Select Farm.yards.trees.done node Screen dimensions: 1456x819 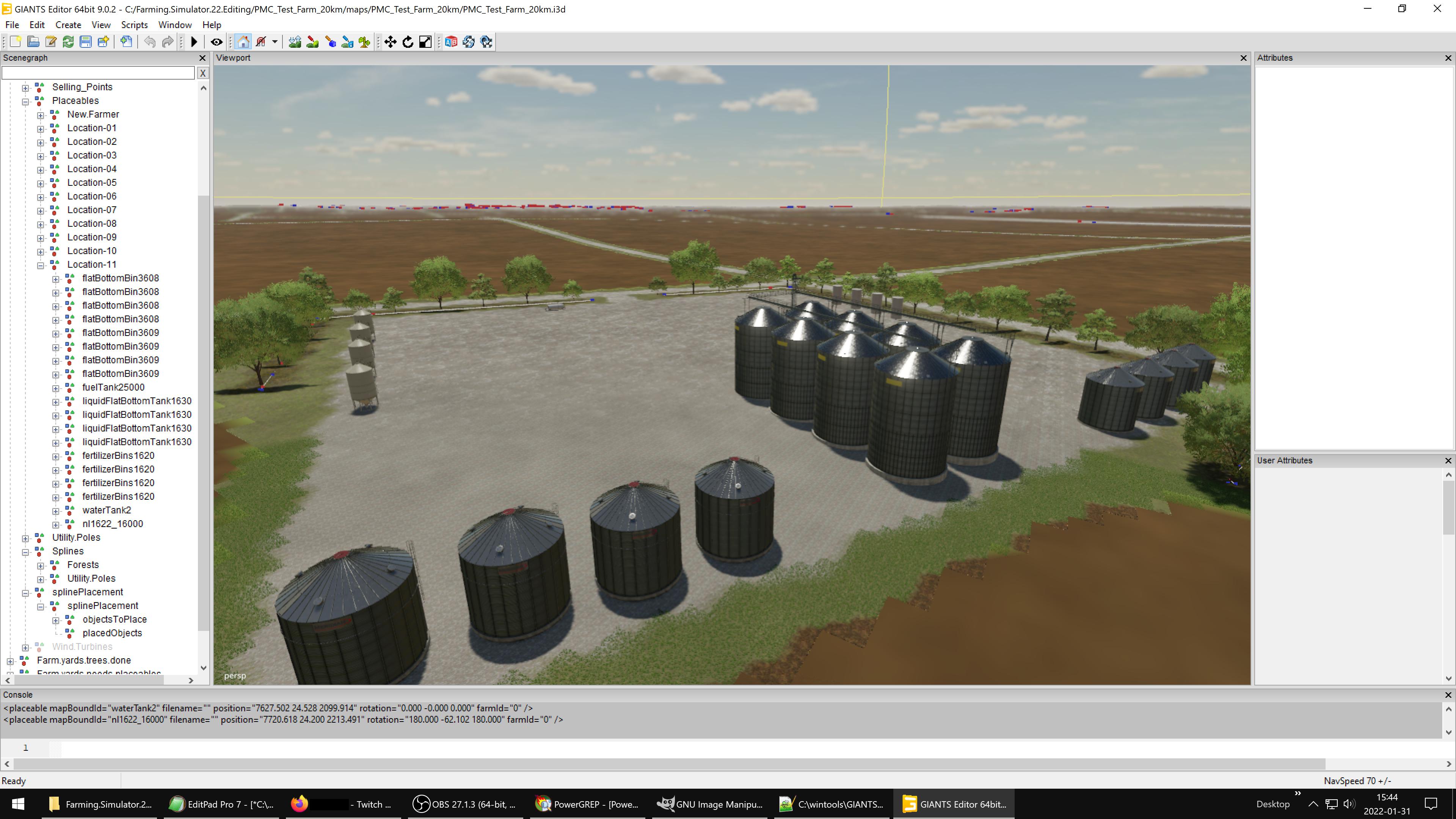click(84, 660)
